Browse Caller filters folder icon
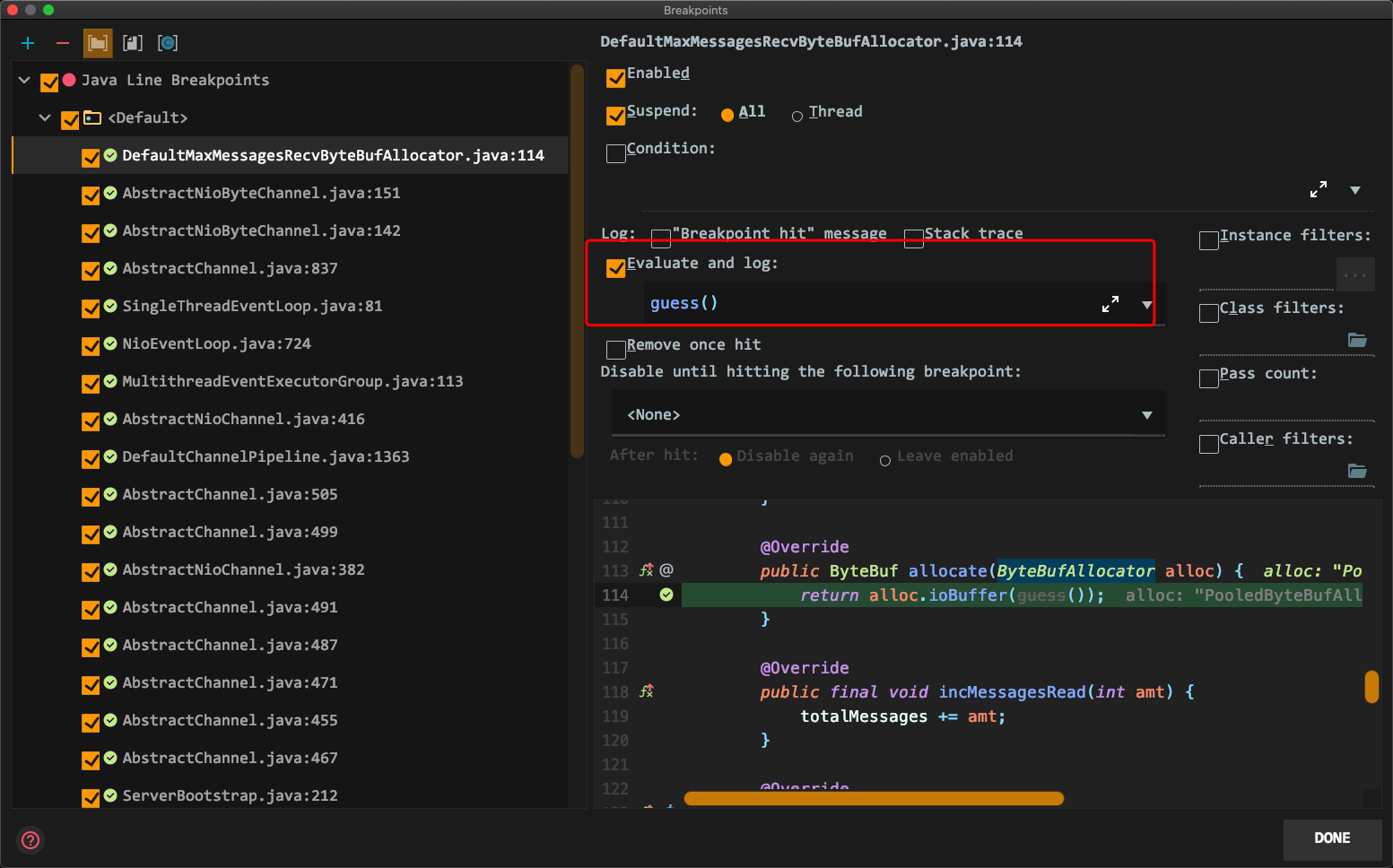 click(1357, 471)
